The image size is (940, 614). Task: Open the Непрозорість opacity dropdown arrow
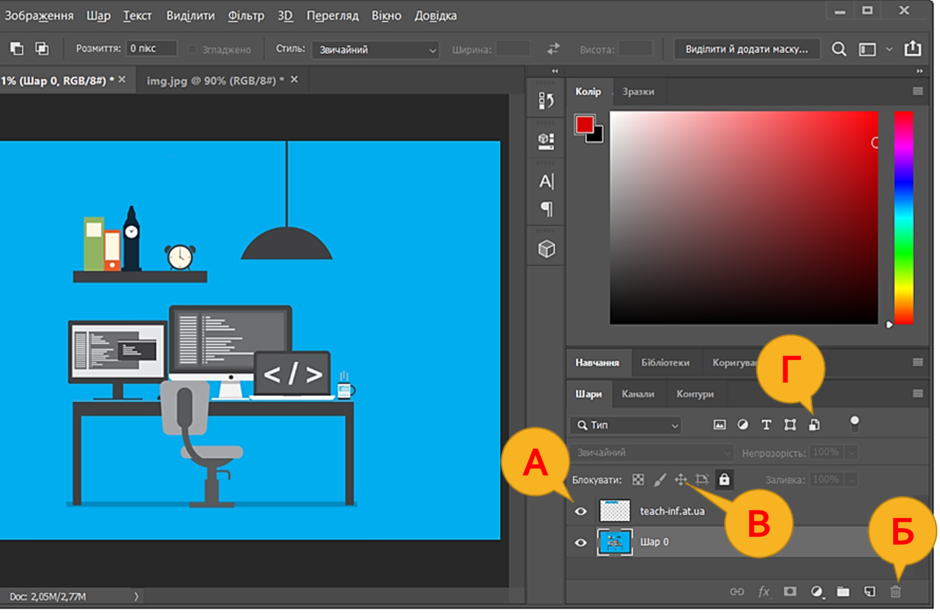coord(851,453)
